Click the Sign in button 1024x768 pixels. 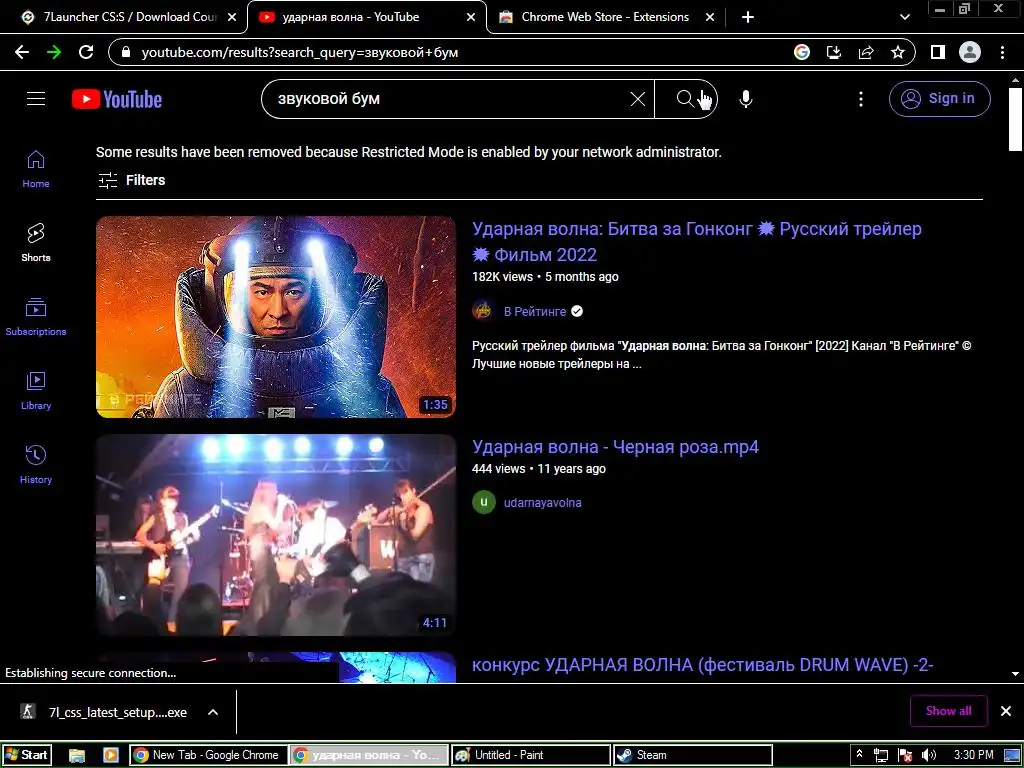(940, 99)
